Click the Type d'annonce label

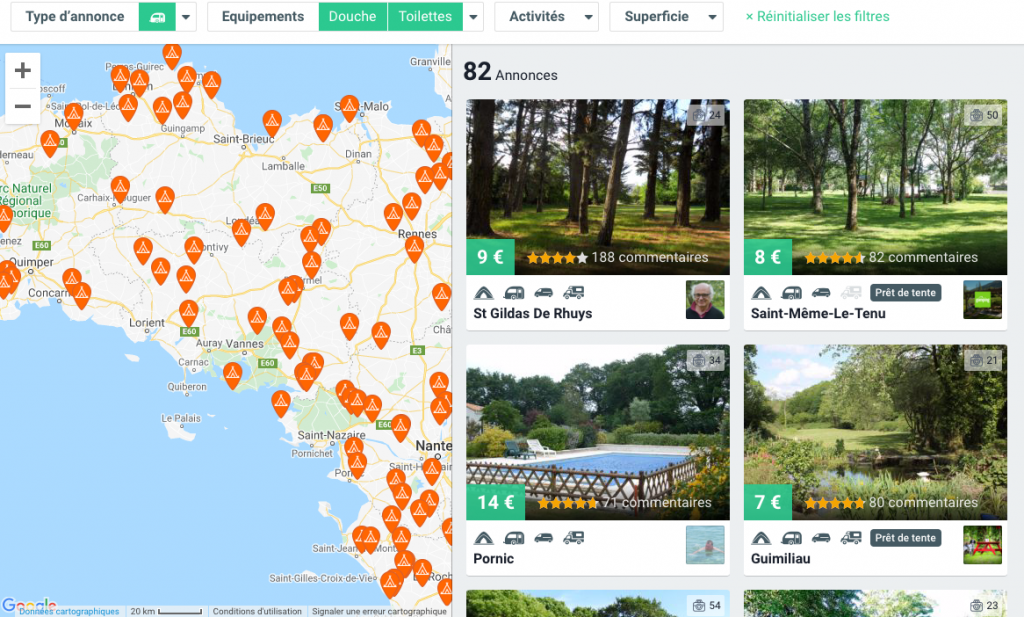click(x=75, y=17)
